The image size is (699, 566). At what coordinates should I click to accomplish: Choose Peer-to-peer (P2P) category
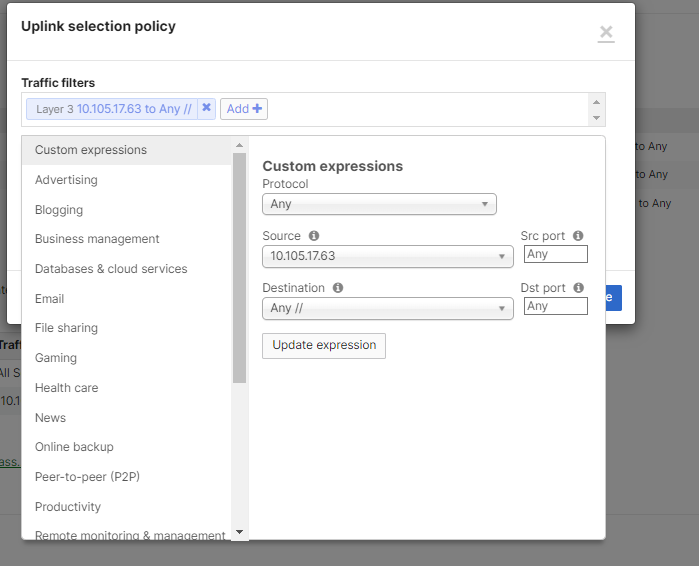87,477
